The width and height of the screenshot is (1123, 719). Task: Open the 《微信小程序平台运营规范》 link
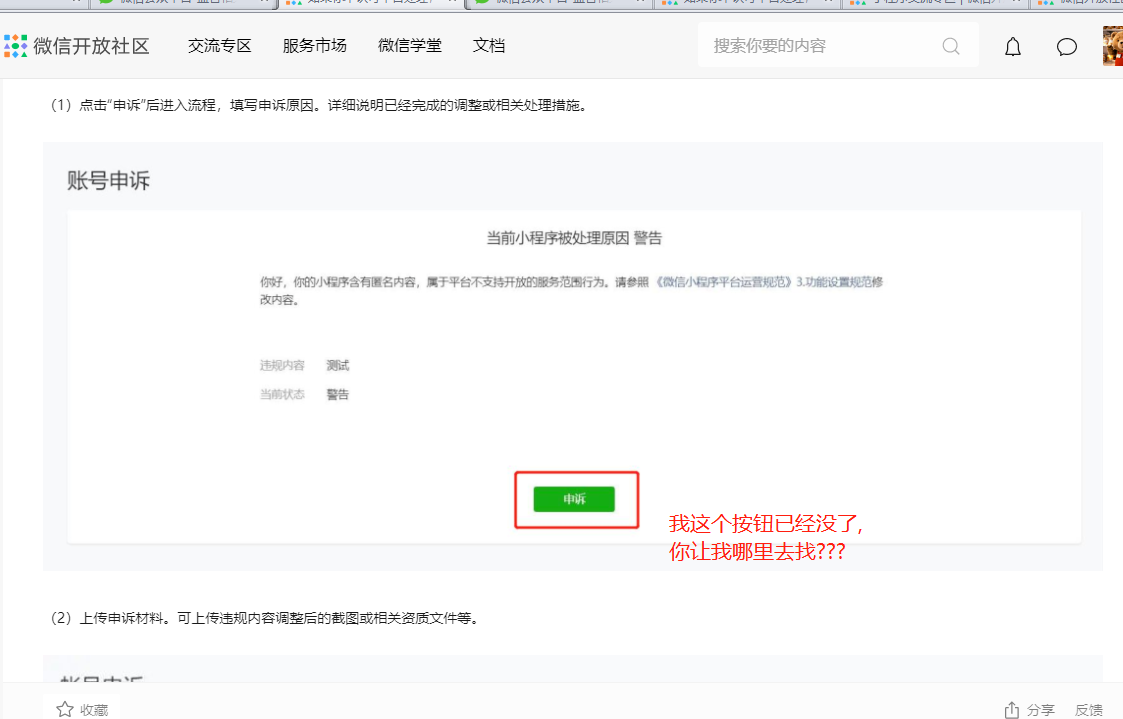coord(723,282)
